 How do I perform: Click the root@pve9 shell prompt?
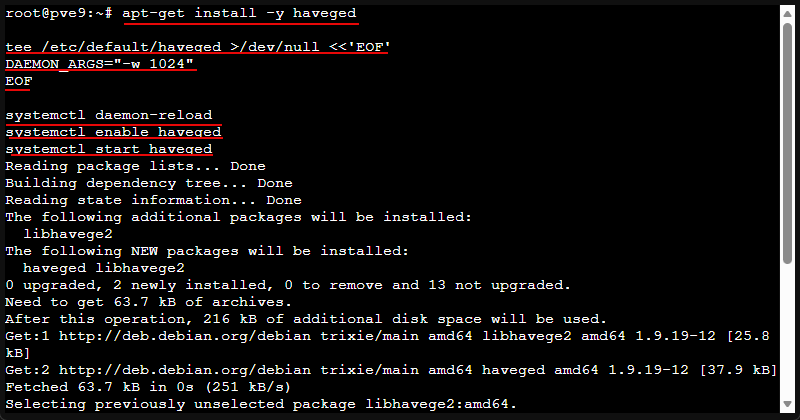pos(58,14)
